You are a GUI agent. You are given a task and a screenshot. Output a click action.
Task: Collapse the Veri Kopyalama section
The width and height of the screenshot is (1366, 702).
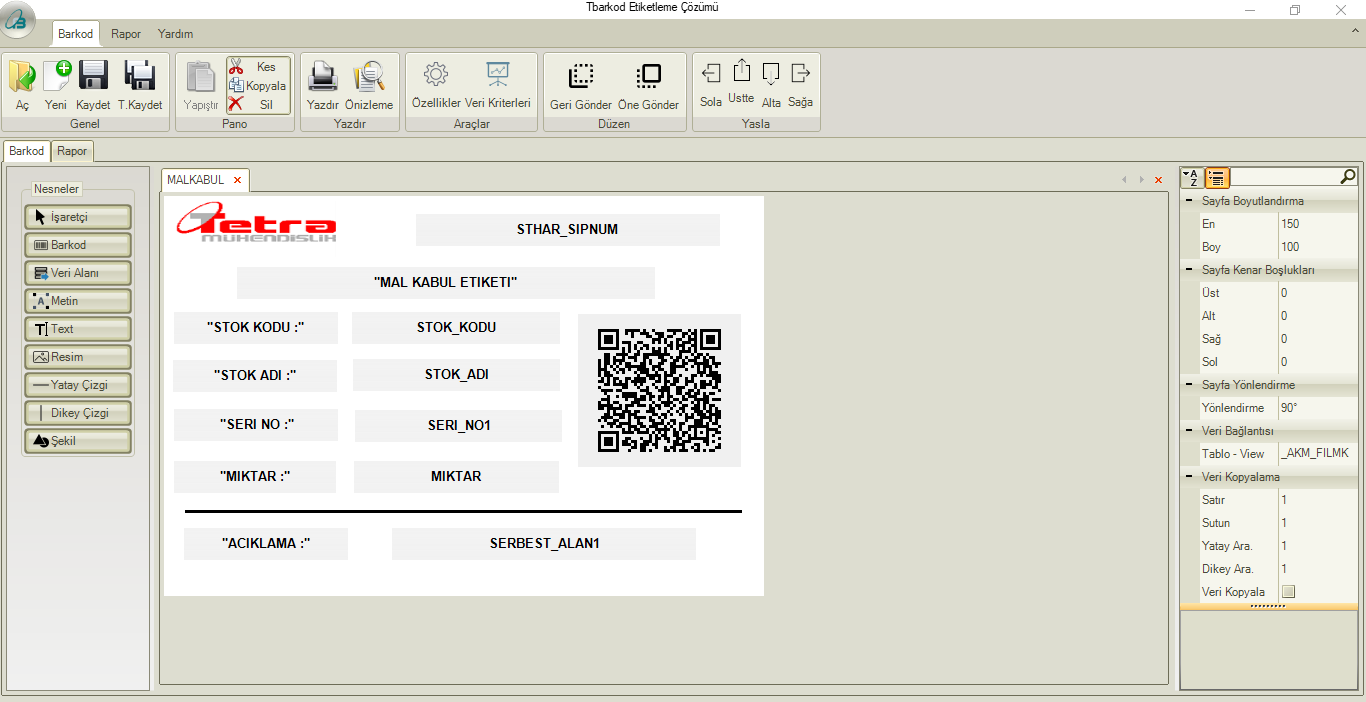1189,477
